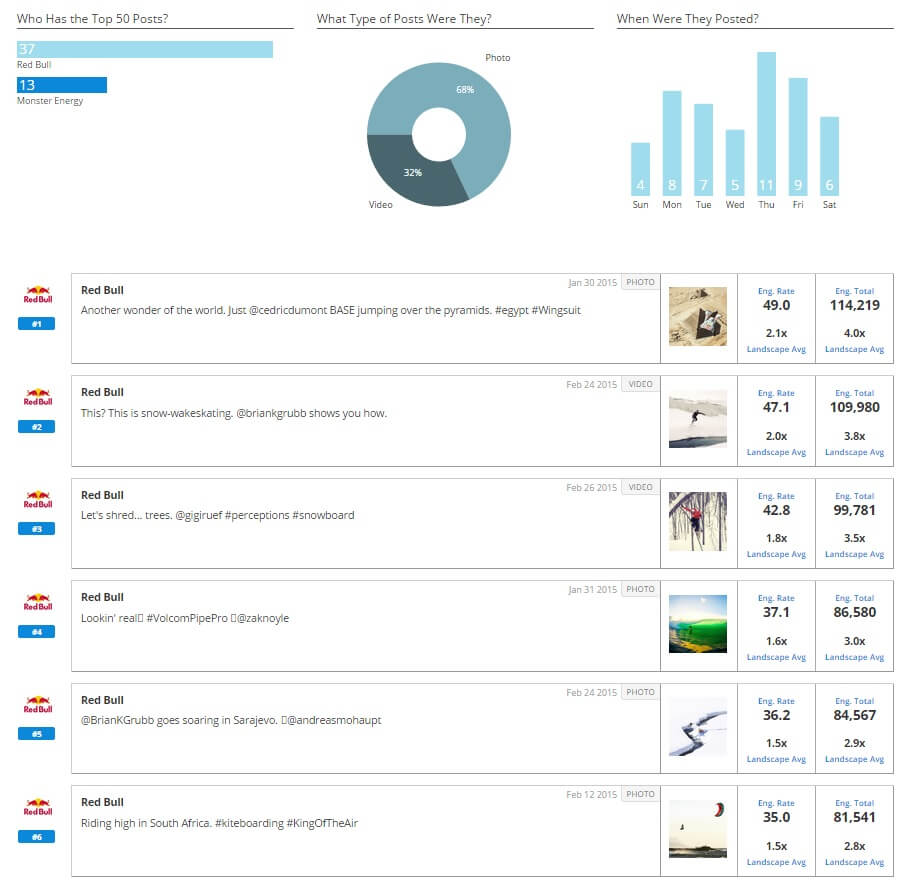This screenshot has height=884, width=924.
Task: Click the engagement rate value 37.1
Action: [x=776, y=612]
